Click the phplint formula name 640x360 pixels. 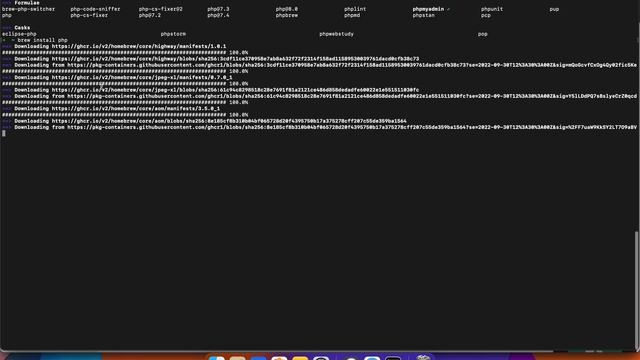(x=355, y=9)
